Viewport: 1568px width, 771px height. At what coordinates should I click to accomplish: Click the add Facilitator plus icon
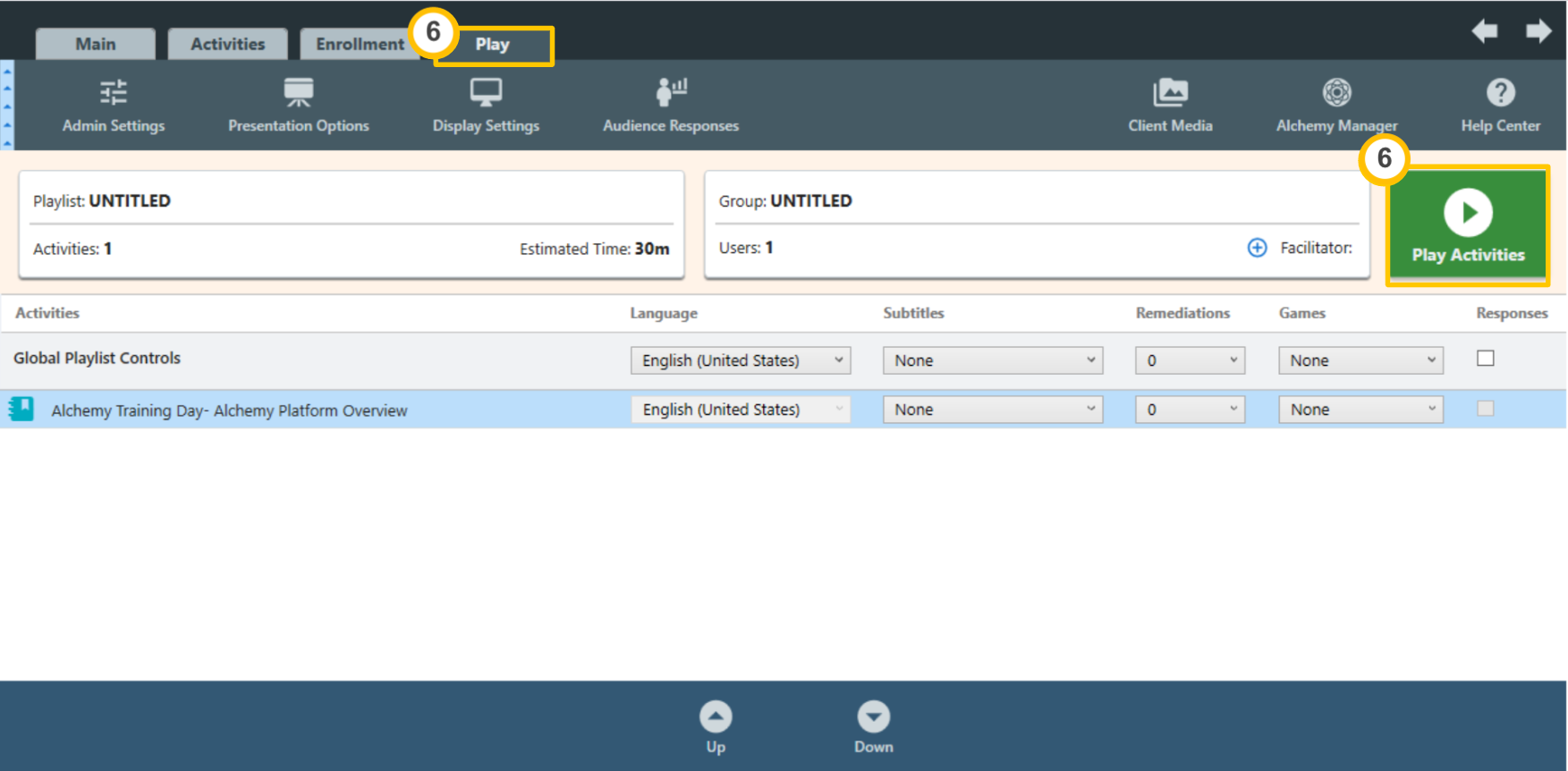click(x=1257, y=248)
